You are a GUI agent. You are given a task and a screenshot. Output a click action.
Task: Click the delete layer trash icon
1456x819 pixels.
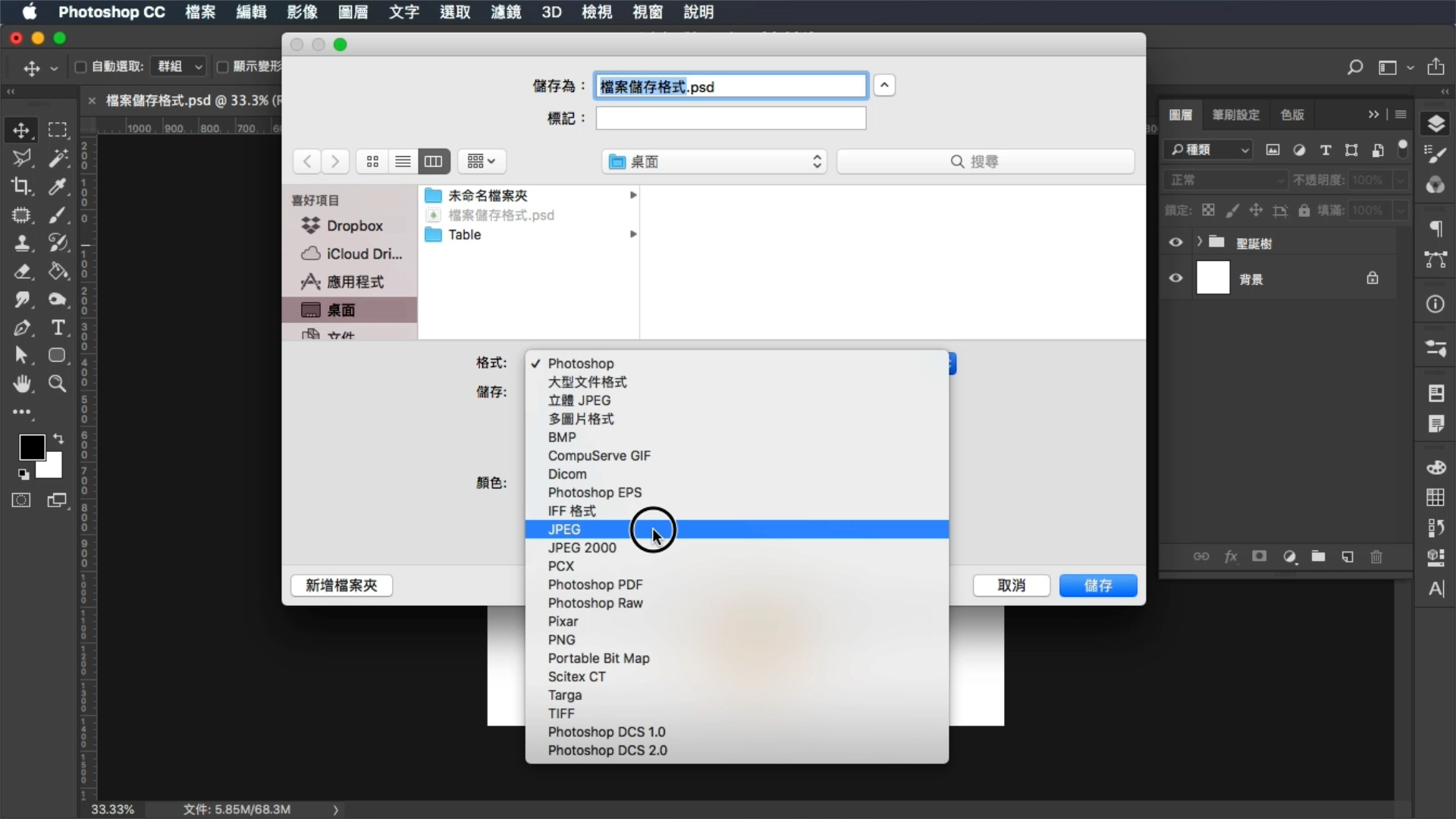click(x=1376, y=557)
